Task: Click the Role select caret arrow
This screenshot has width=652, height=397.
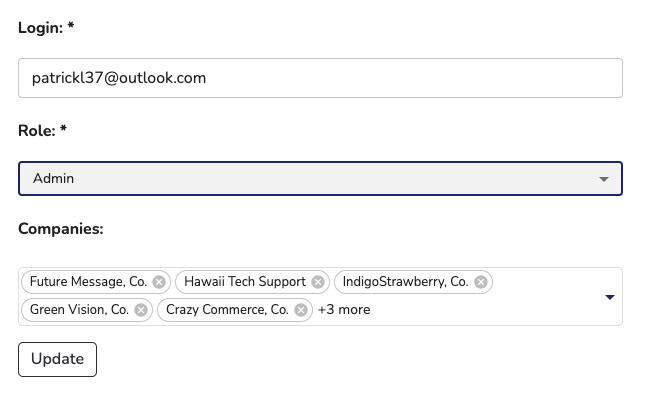Action: (x=604, y=179)
